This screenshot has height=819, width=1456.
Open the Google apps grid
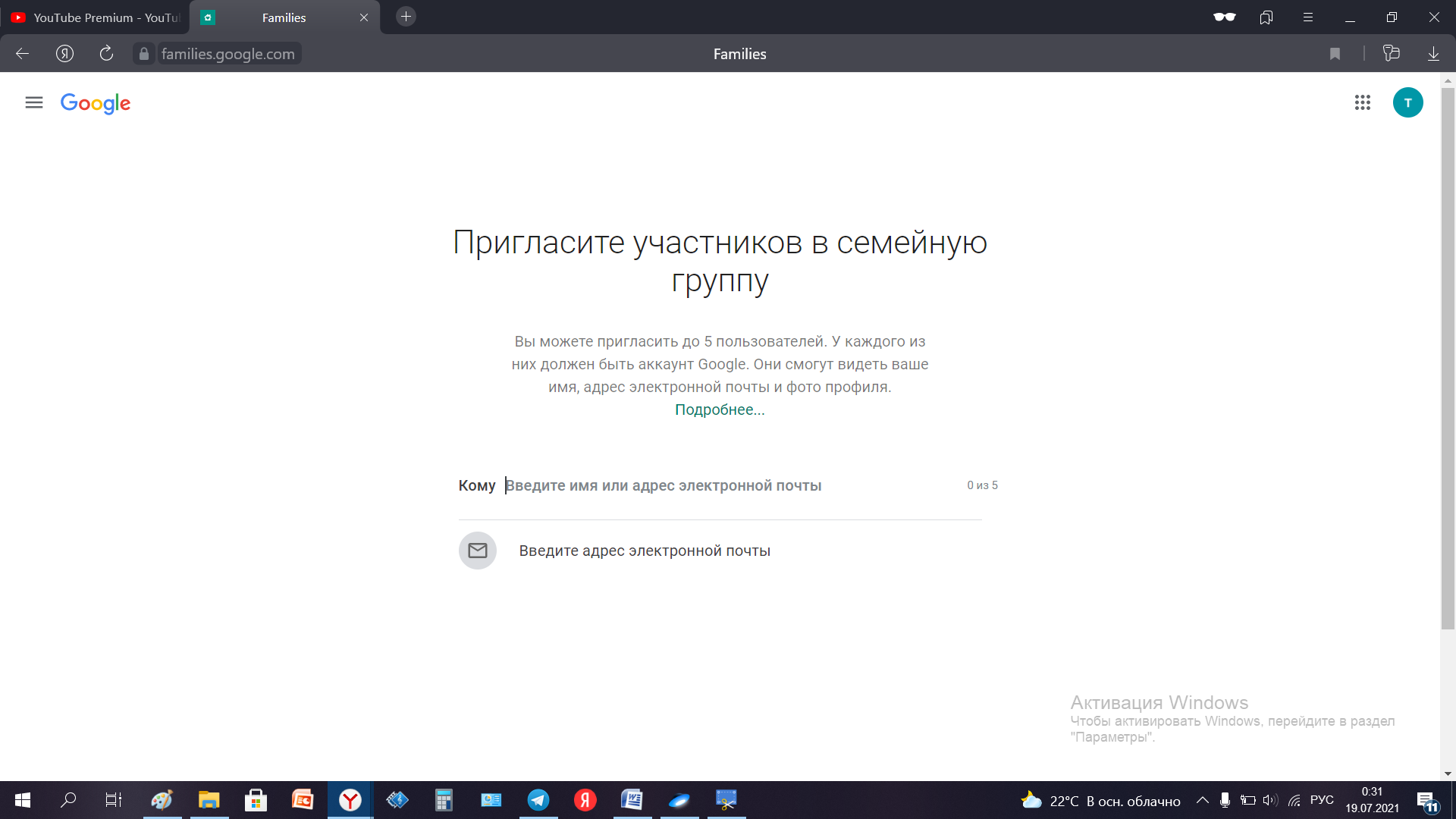[1362, 102]
